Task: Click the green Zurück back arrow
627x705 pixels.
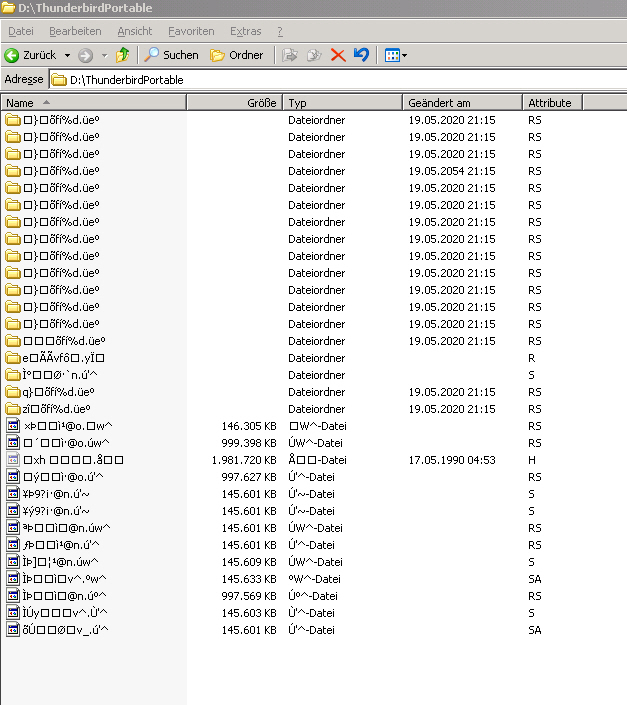Action: [12, 55]
